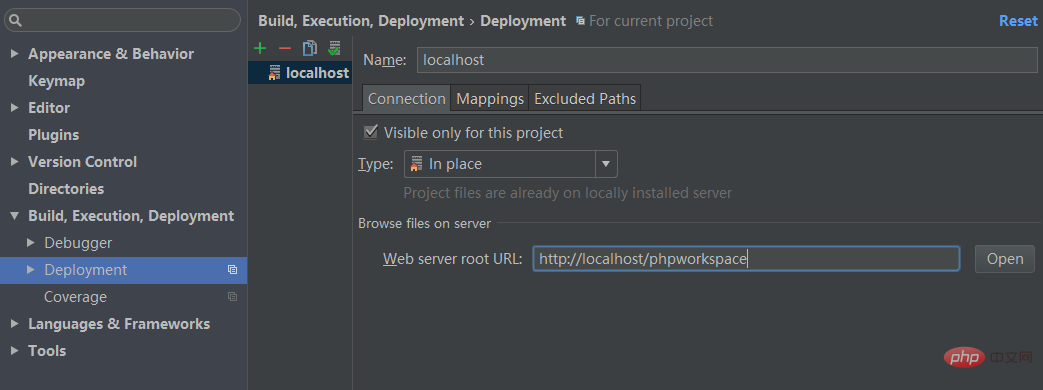Select Plugins in settings tree

click(x=53, y=134)
